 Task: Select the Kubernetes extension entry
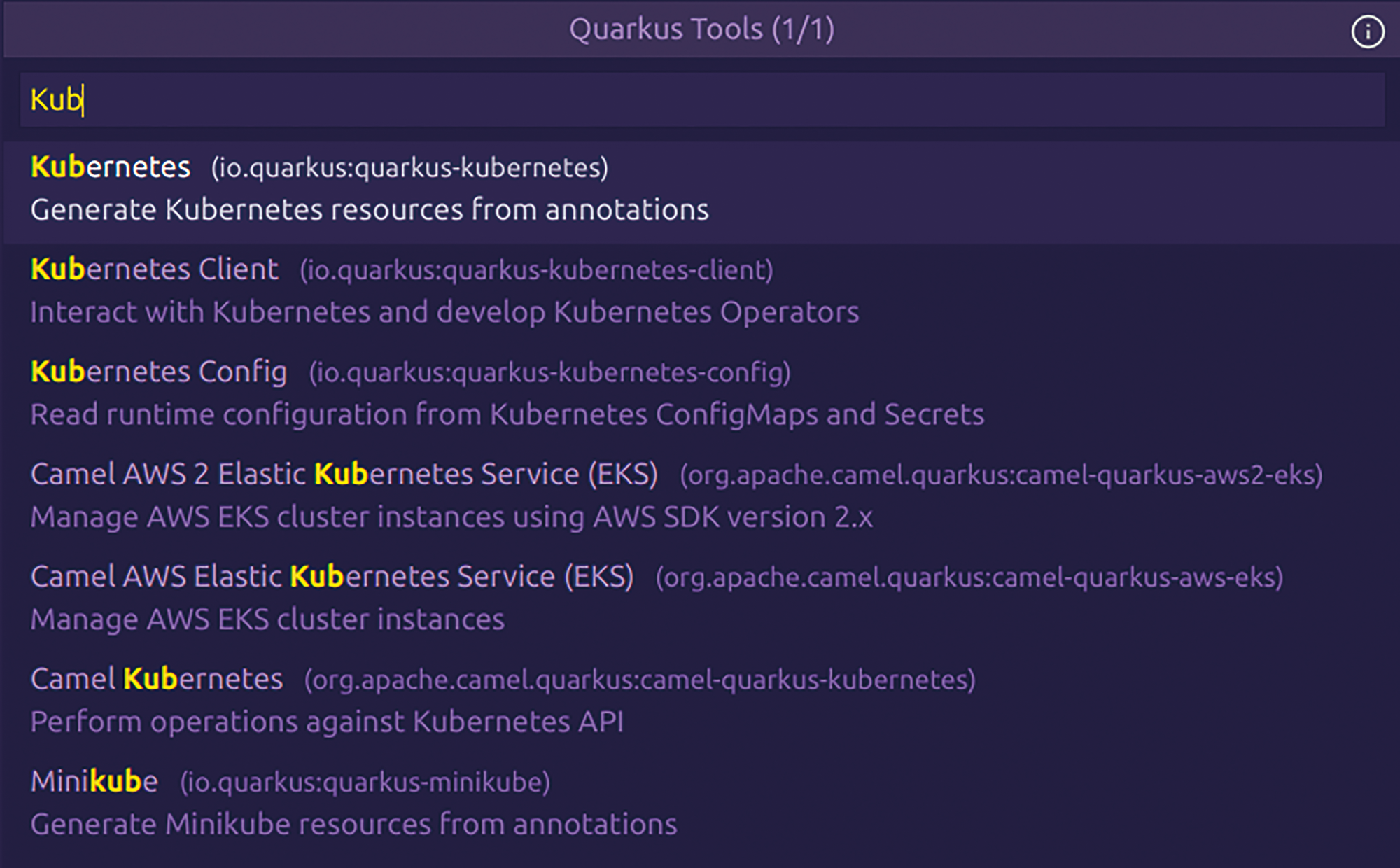click(x=702, y=192)
